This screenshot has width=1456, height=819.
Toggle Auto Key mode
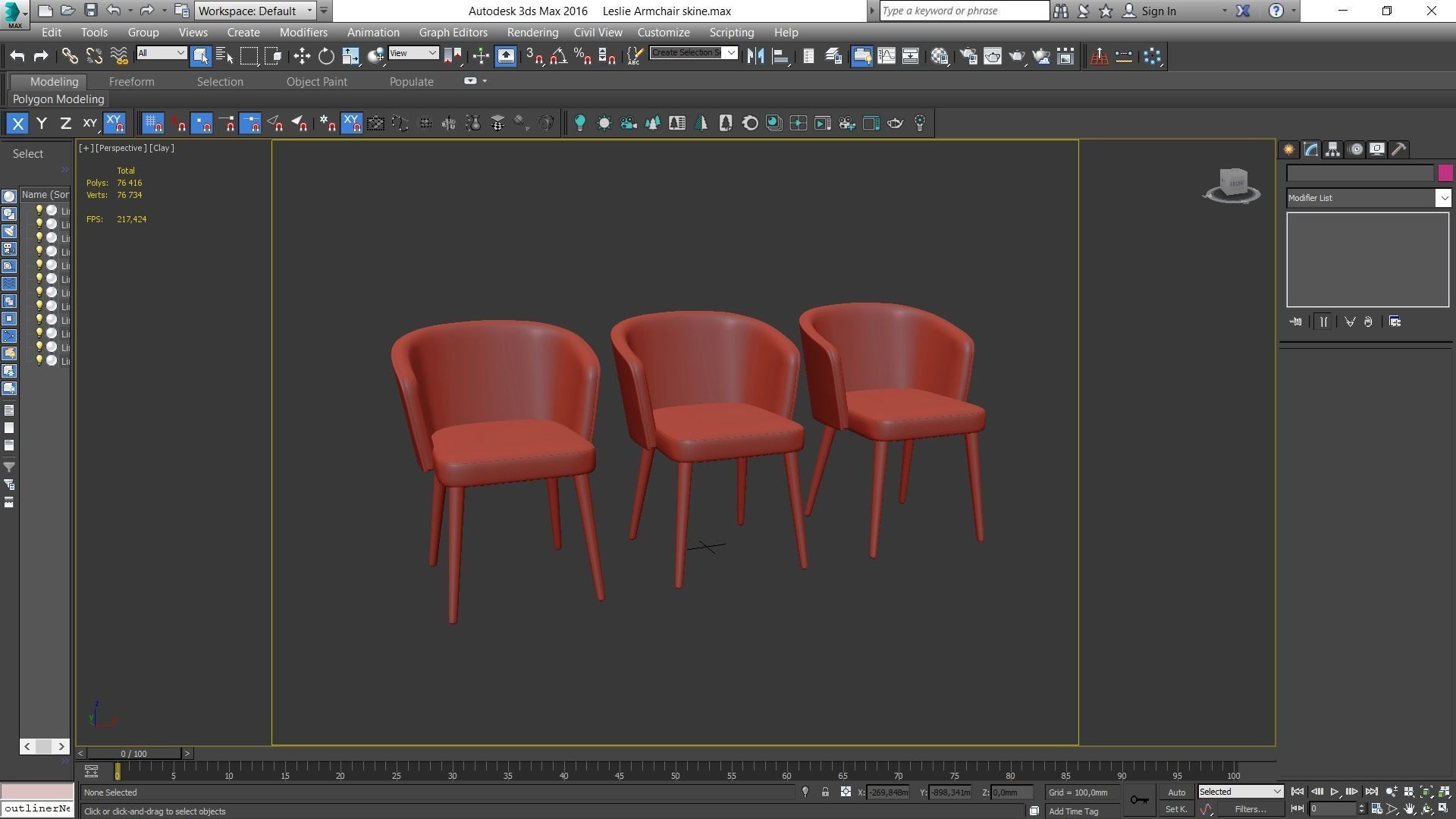pyautogui.click(x=1176, y=792)
